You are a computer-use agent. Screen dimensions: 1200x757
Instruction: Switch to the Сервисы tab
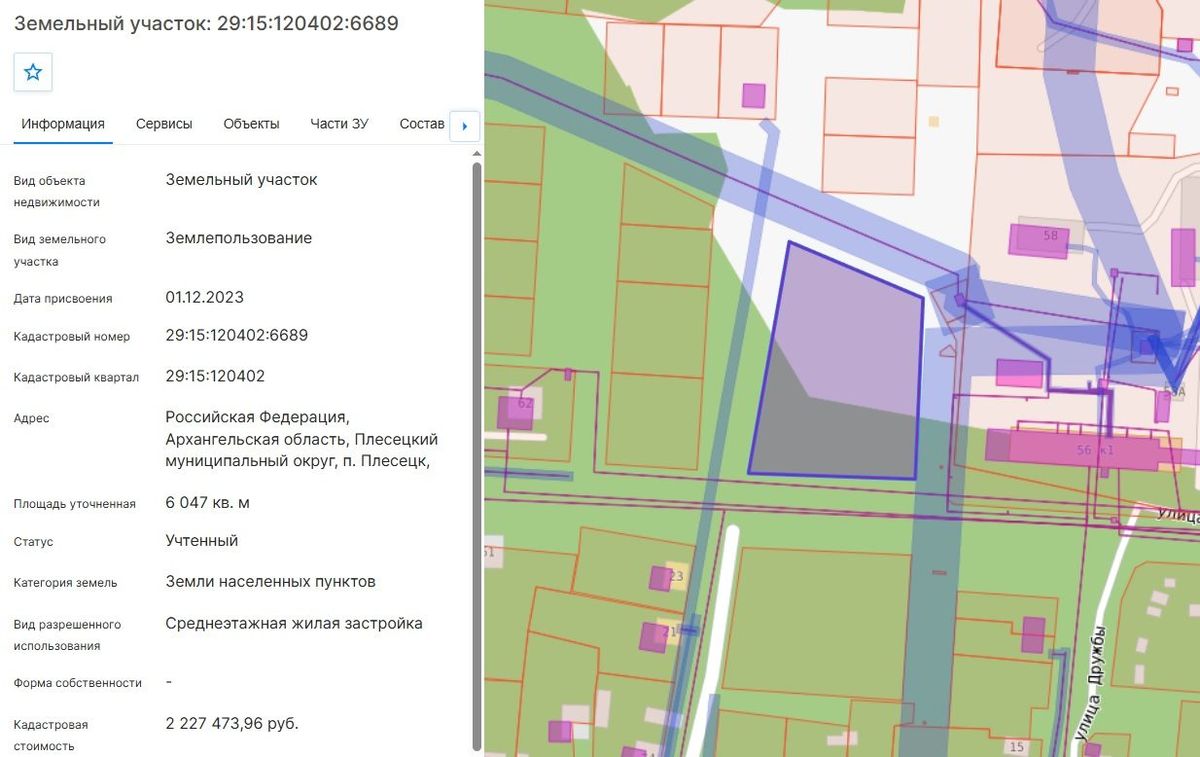point(164,124)
